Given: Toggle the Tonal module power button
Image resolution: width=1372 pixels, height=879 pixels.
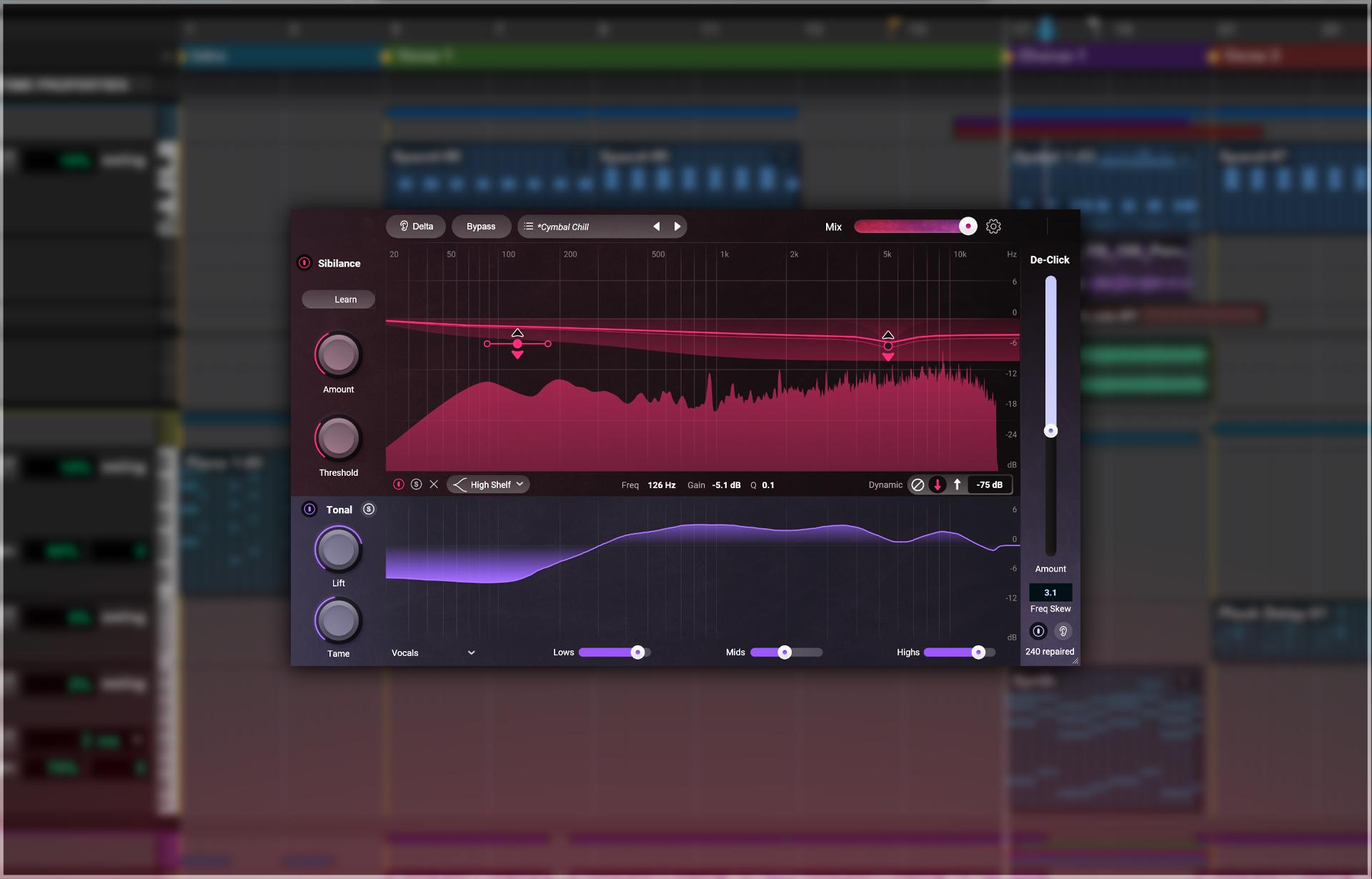Looking at the screenshot, I should coord(309,510).
